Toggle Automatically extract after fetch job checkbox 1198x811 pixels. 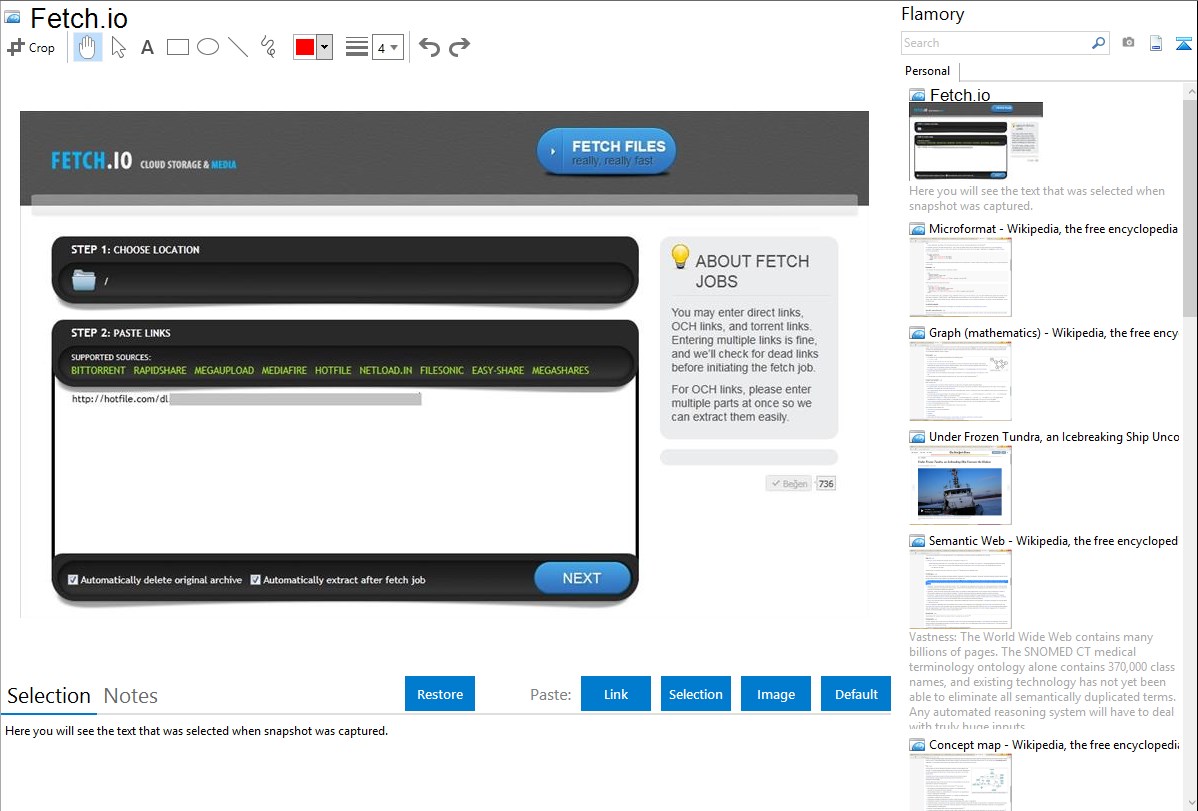[x=256, y=580]
